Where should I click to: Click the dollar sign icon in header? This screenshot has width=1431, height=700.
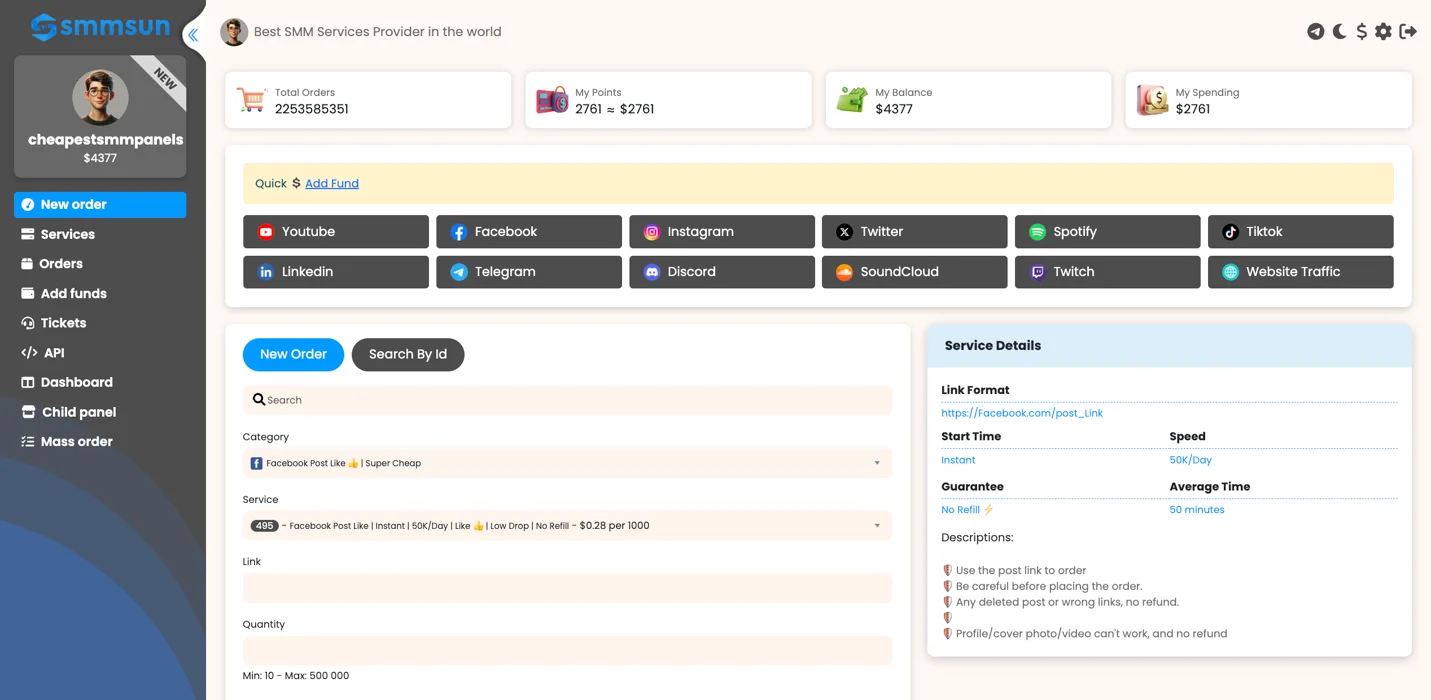click(1361, 32)
